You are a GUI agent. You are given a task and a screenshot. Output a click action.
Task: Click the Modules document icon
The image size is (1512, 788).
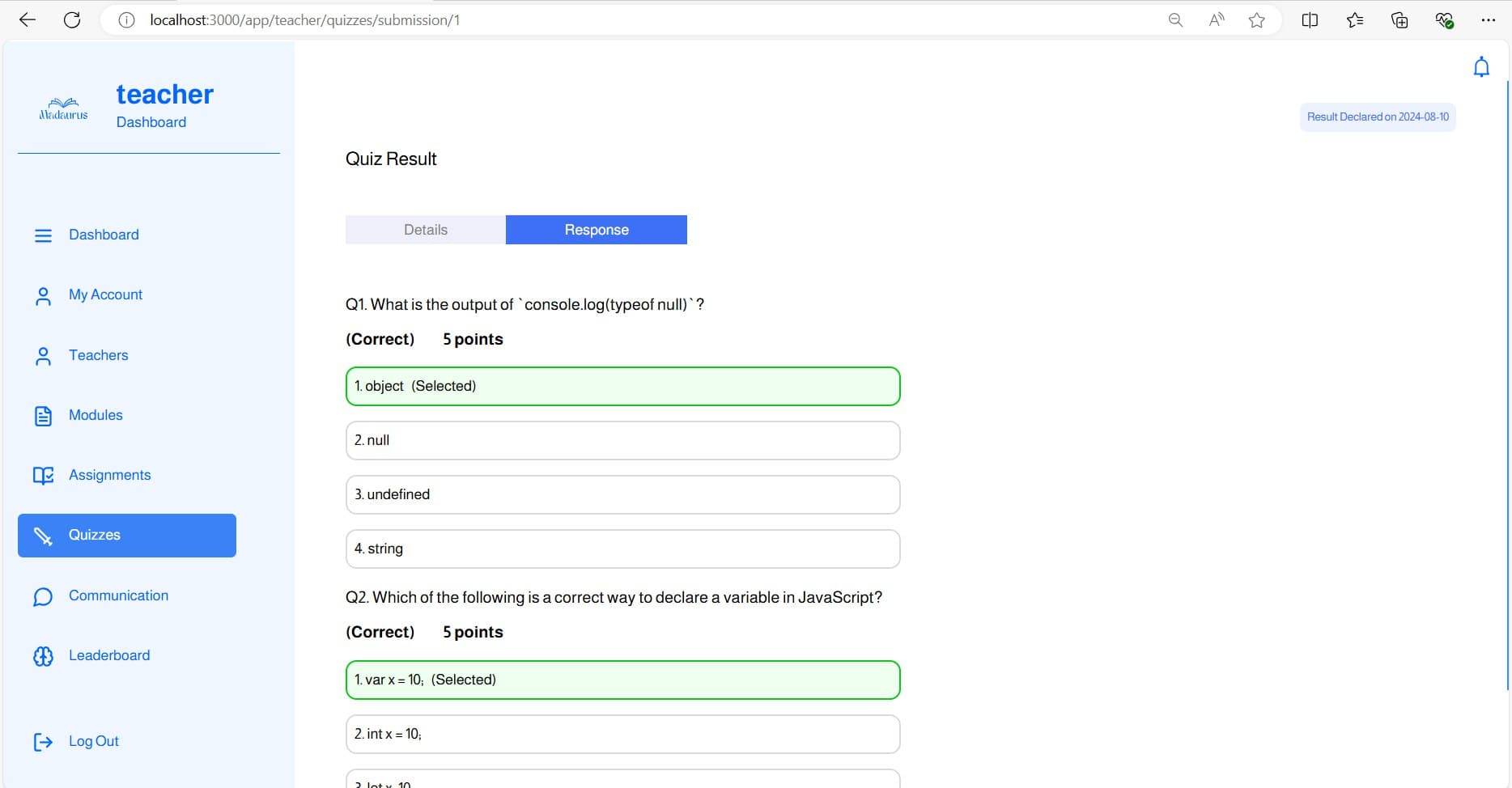tap(43, 416)
